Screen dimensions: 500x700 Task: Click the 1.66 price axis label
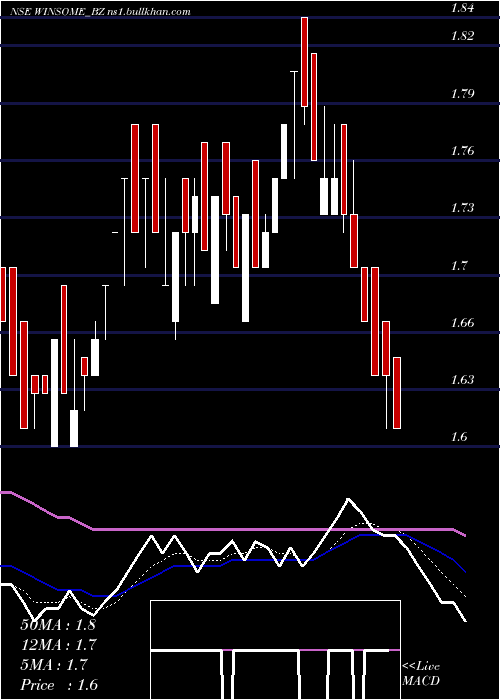(462, 323)
